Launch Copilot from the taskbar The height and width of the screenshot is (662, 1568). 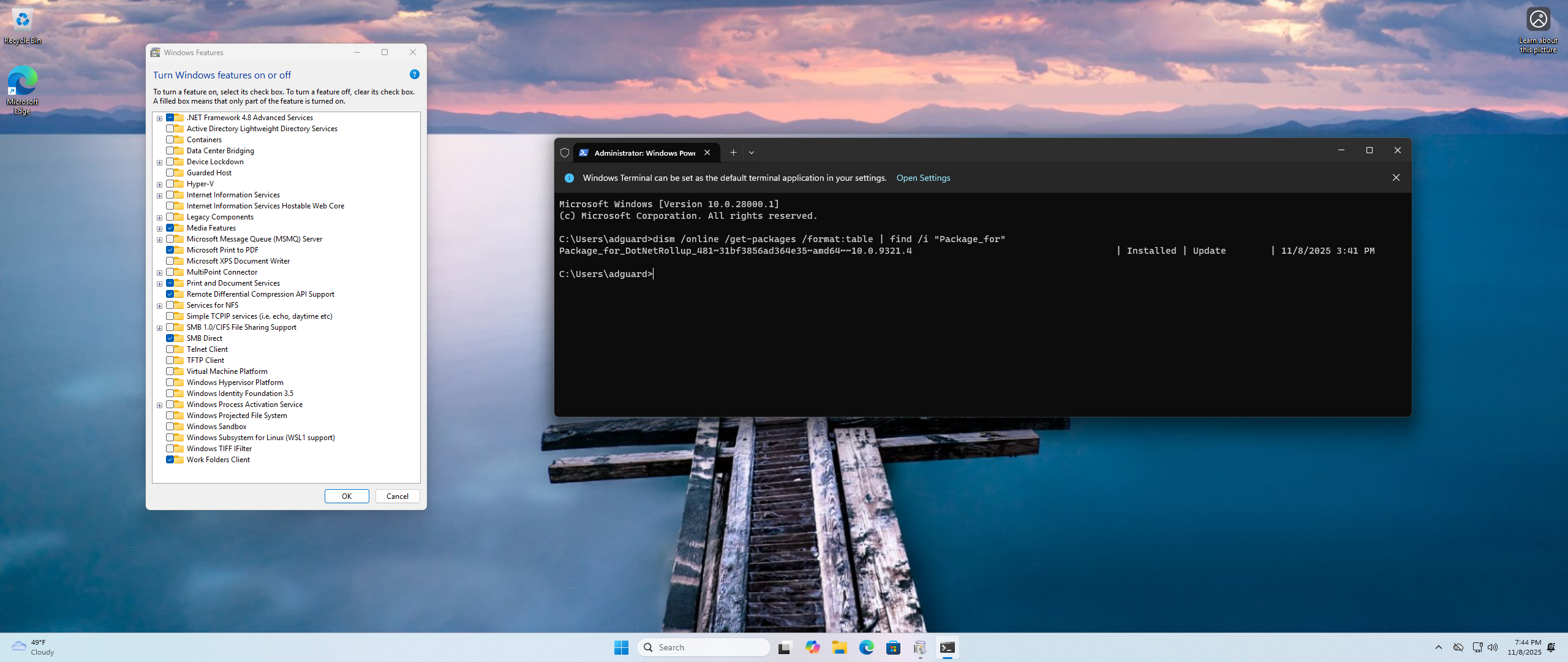point(812,647)
